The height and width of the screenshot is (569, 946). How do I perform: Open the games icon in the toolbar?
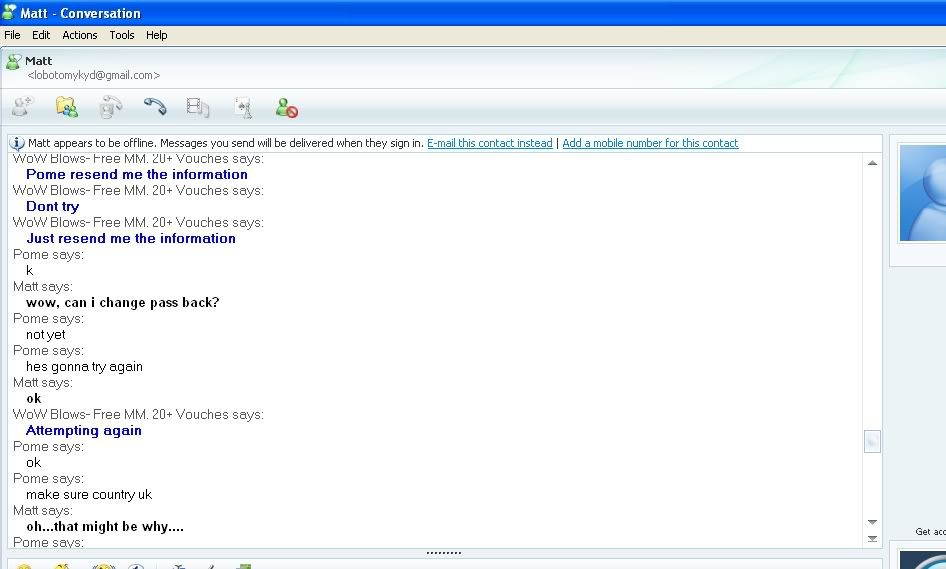[243, 107]
